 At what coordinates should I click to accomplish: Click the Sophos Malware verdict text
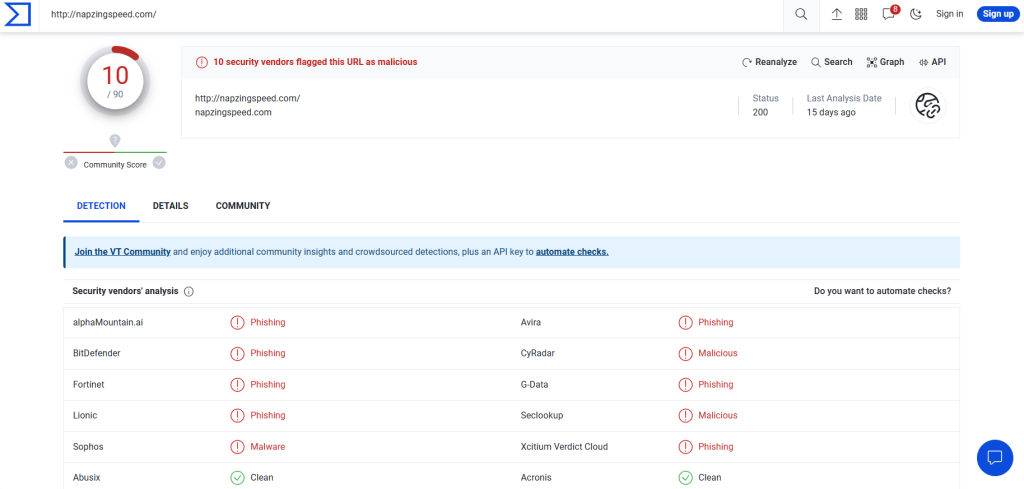click(268, 447)
